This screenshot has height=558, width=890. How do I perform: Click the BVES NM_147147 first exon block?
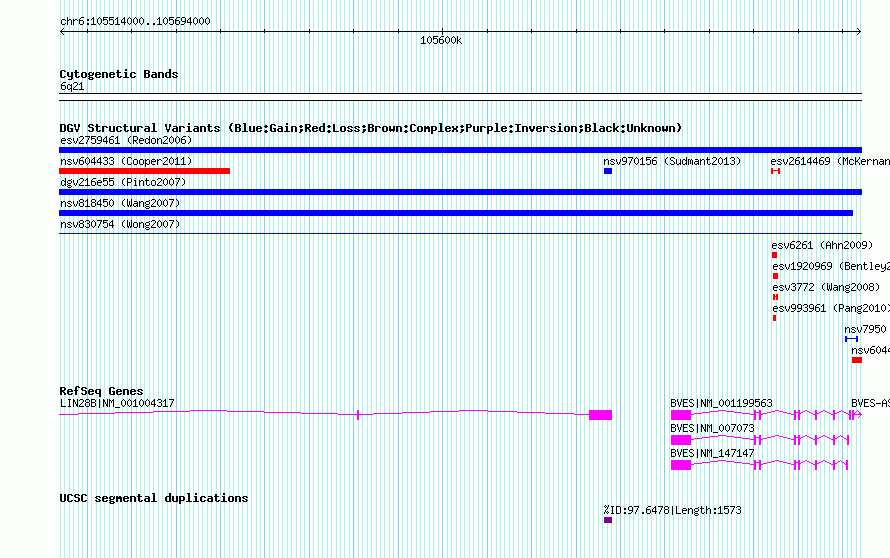(681, 465)
